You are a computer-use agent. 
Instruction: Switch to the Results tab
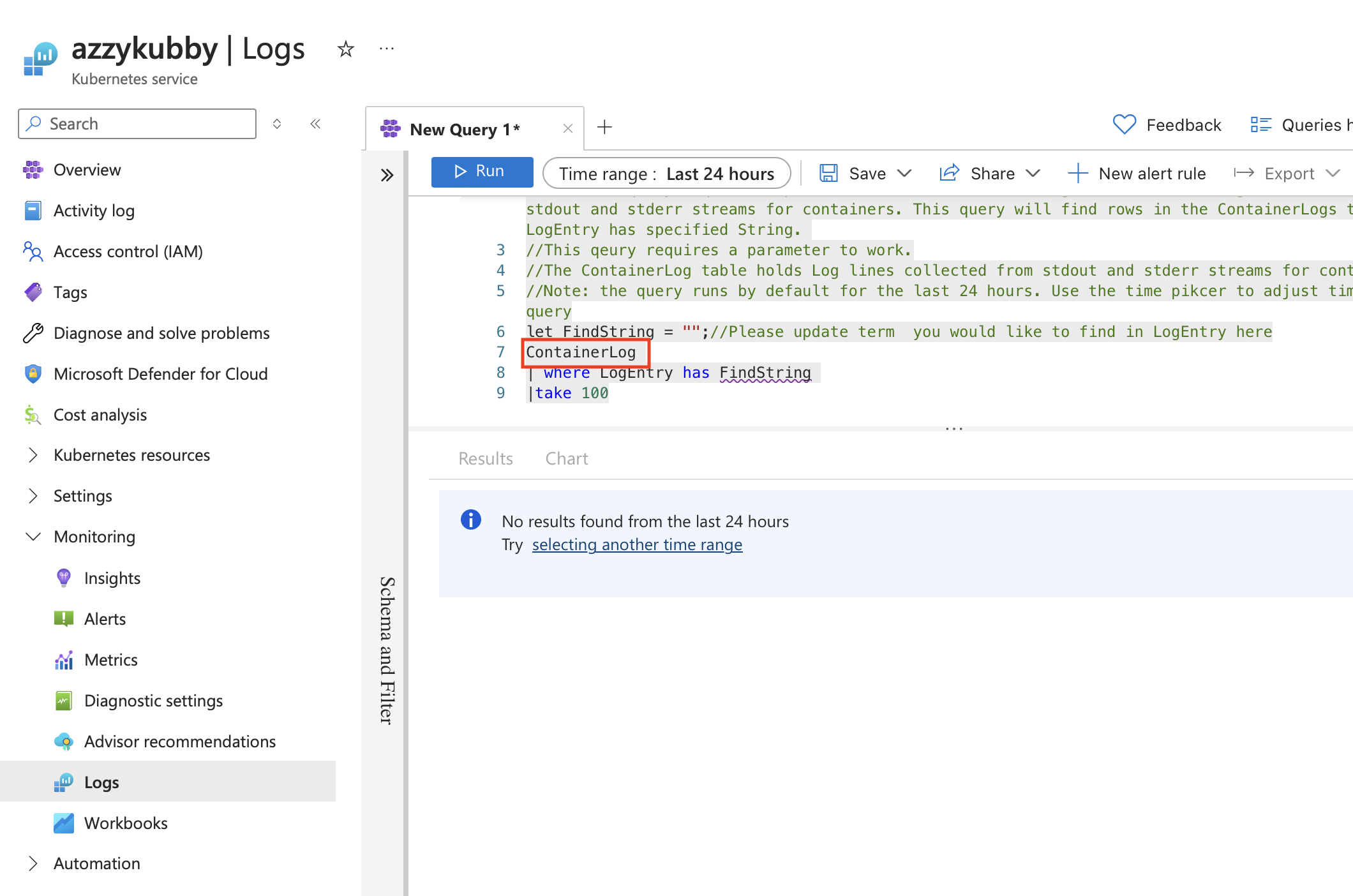tap(486, 458)
